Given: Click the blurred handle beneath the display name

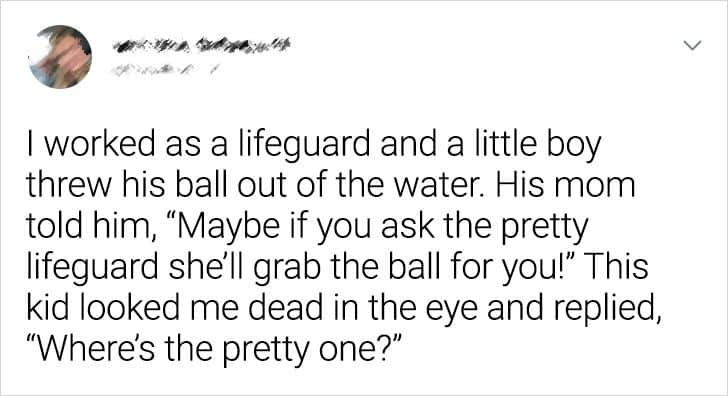Looking at the screenshot, I should point(163,70).
